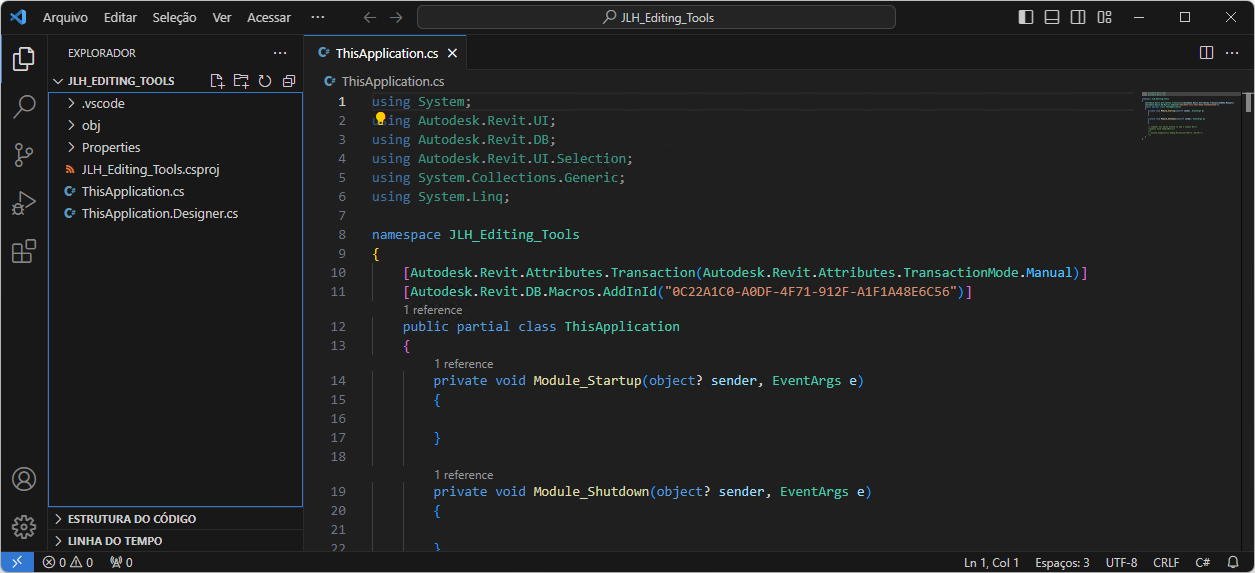Click the VS Code logo icon
1255x573 pixels.
point(18,17)
